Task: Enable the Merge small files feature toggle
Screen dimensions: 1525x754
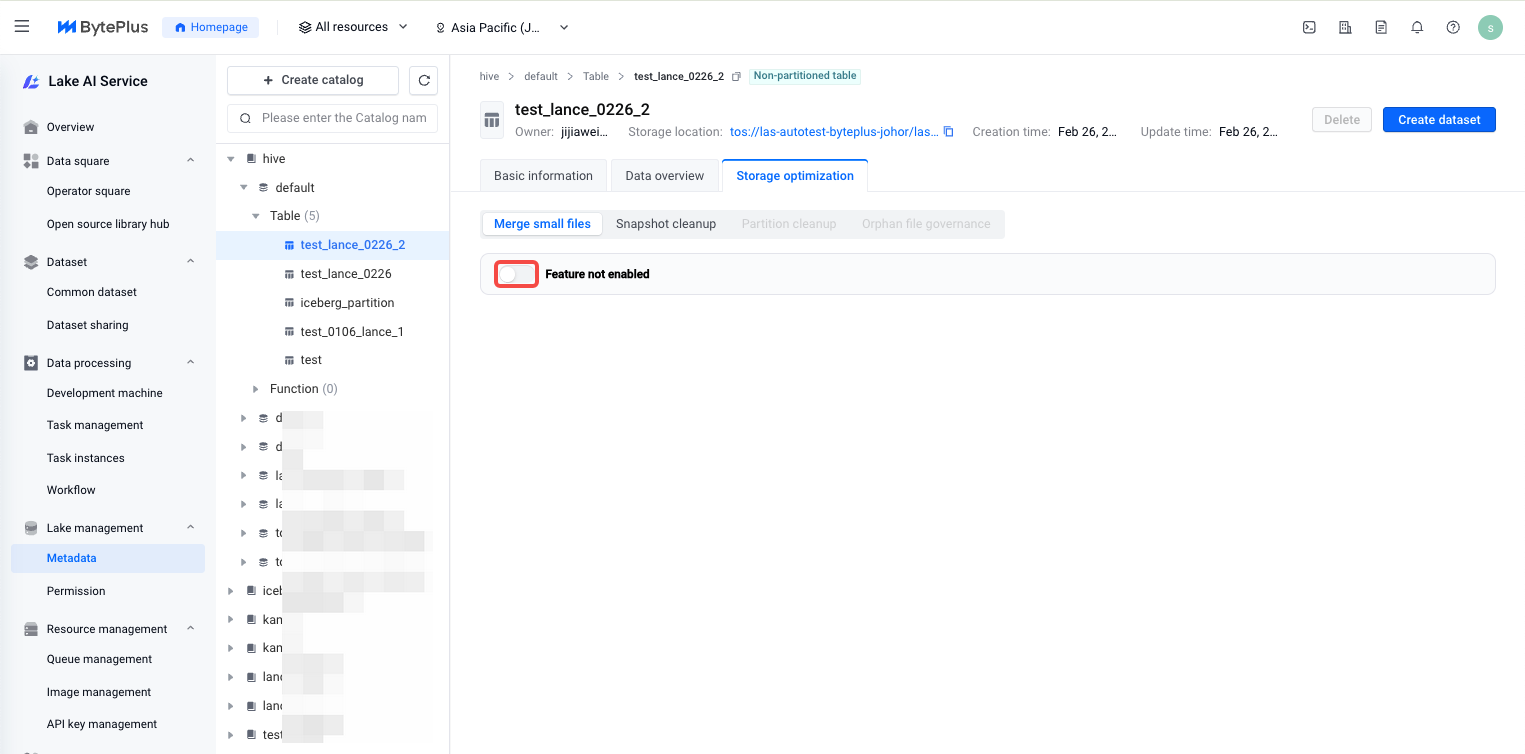Action: tap(517, 274)
